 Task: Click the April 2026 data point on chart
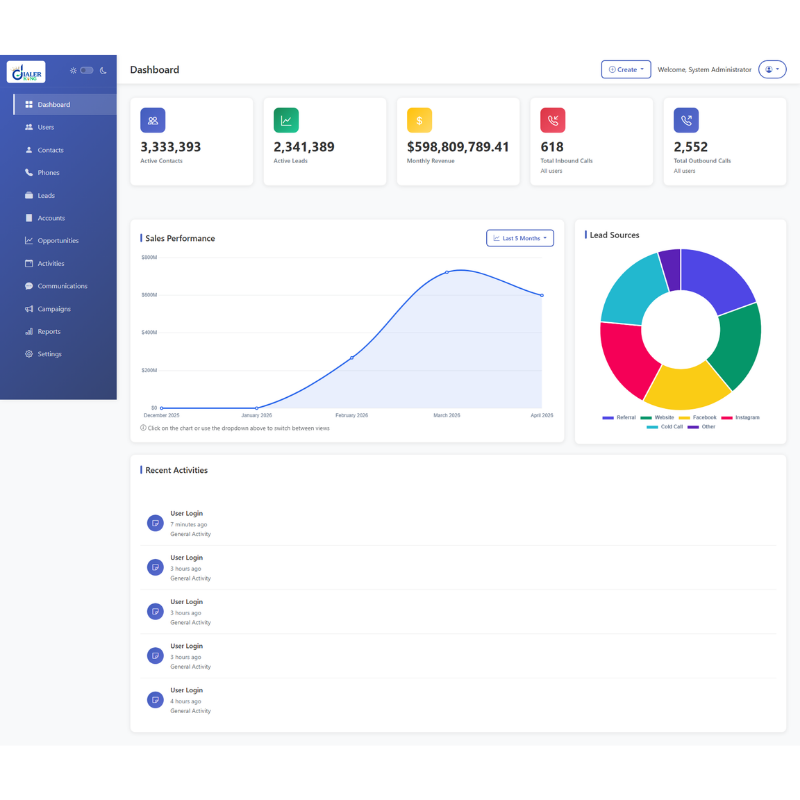[x=542, y=295]
